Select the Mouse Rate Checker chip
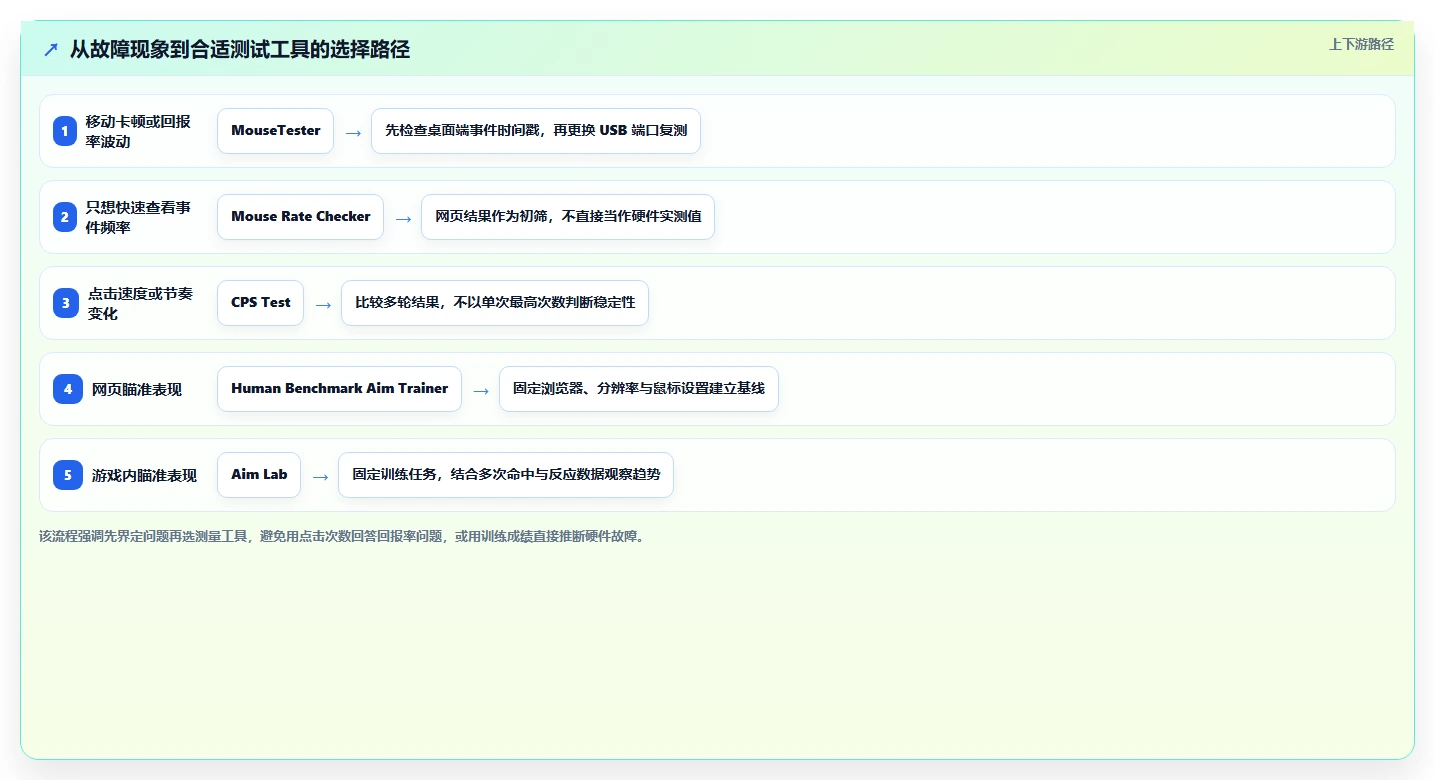Screen dimensions: 1435x780 click(x=300, y=217)
